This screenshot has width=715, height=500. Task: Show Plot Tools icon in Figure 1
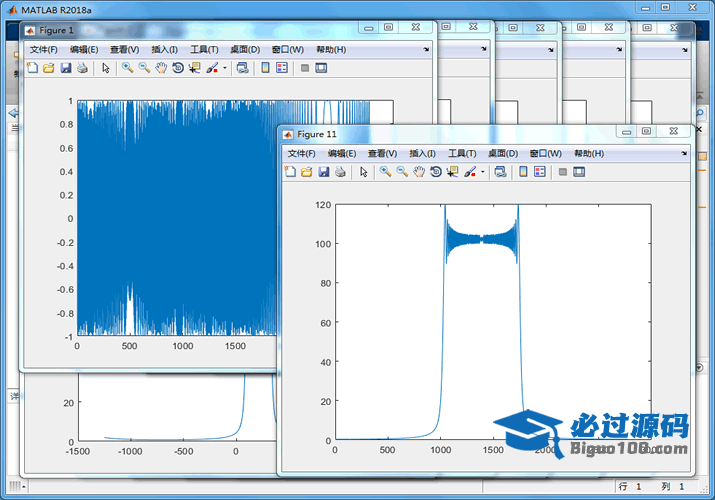click(321, 68)
